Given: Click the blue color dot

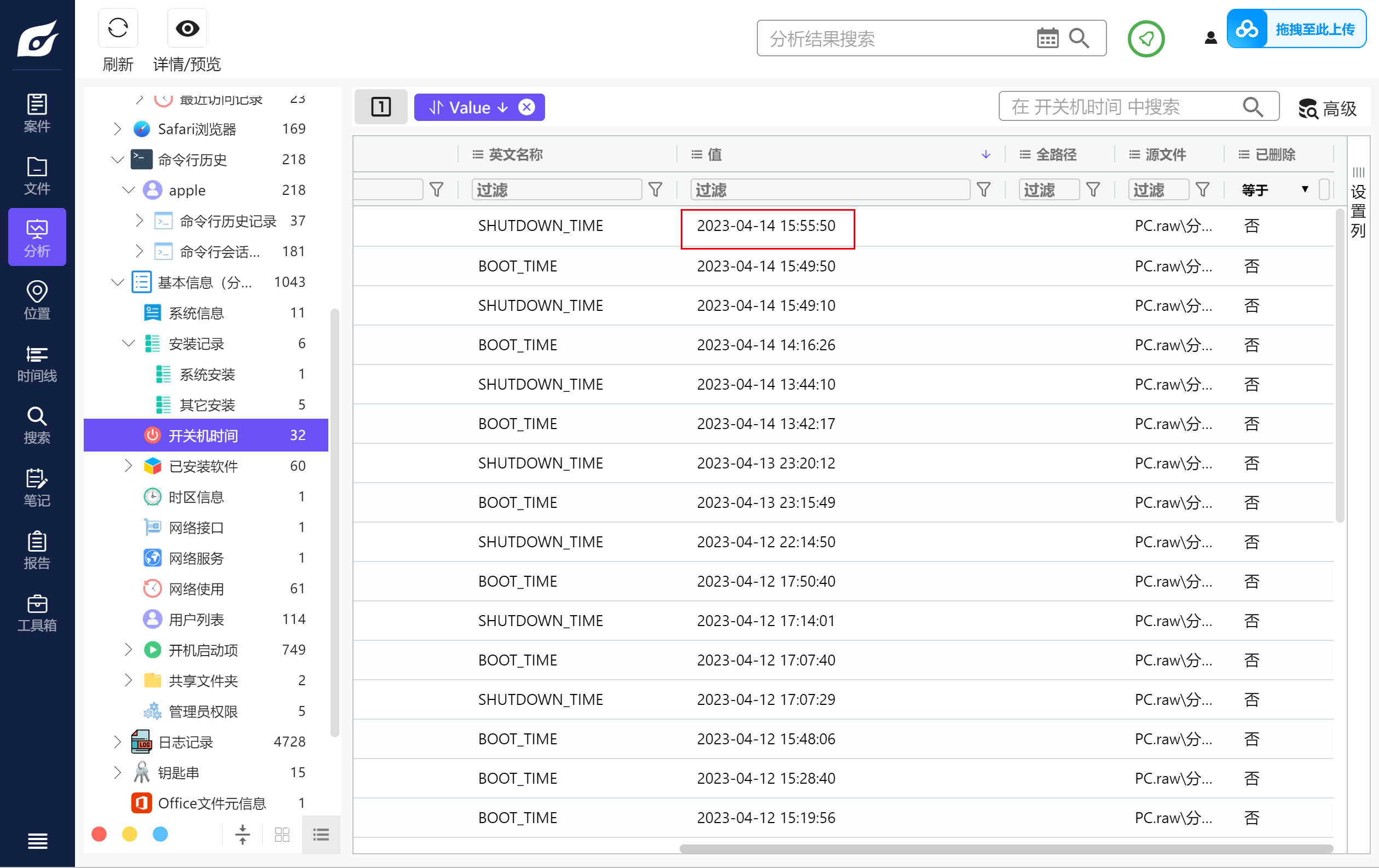Looking at the screenshot, I should [x=160, y=834].
